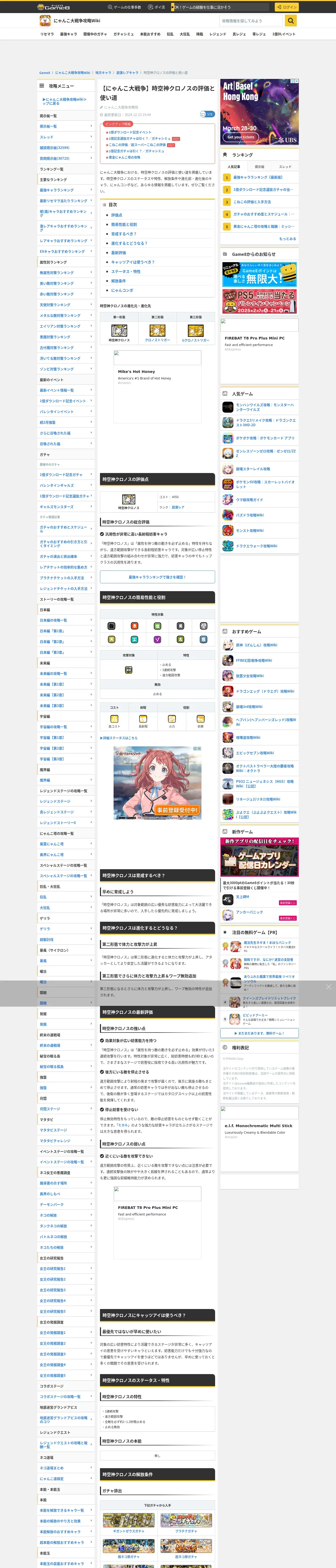This screenshot has width=336, height=1568.
Task: Click the 攻略情報 search input field
Action: pyautogui.click(x=252, y=21)
